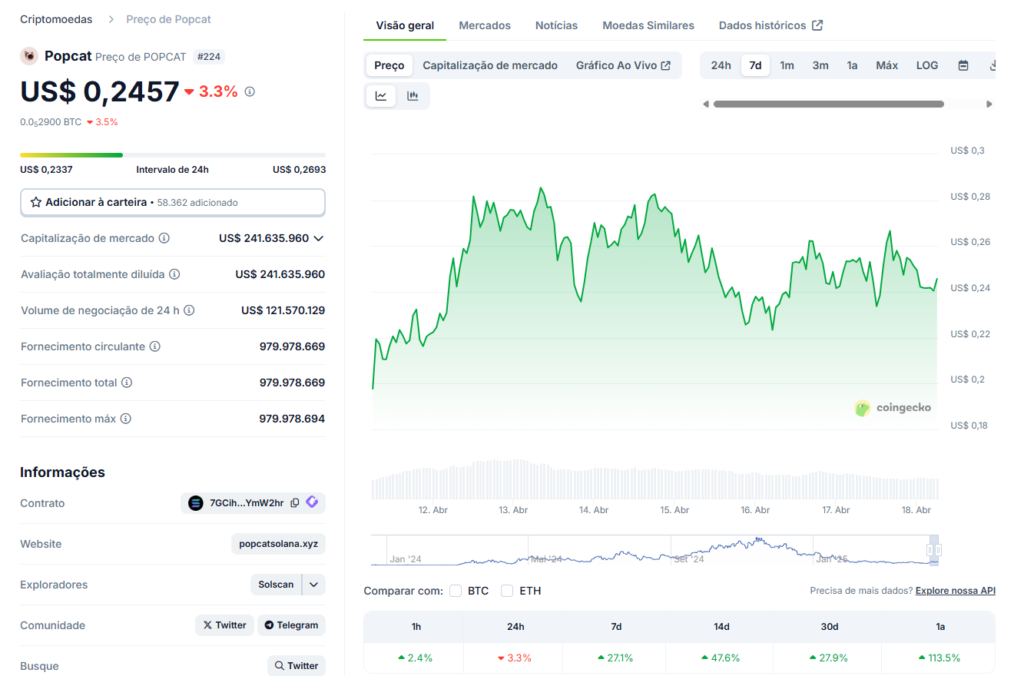Select Máx chart range

[887, 65]
